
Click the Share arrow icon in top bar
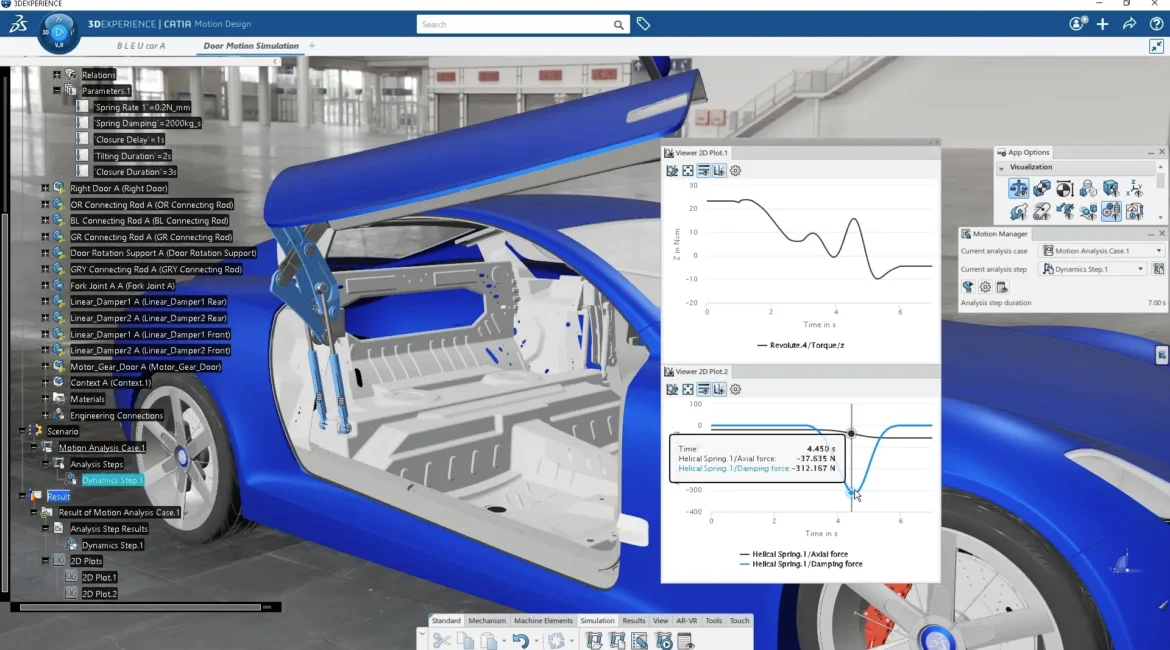[x=1129, y=24]
